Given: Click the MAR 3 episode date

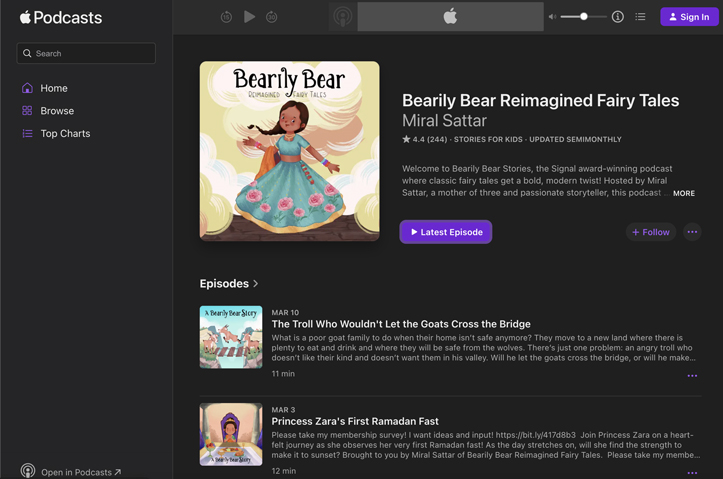Looking at the screenshot, I should coord(283,410).
